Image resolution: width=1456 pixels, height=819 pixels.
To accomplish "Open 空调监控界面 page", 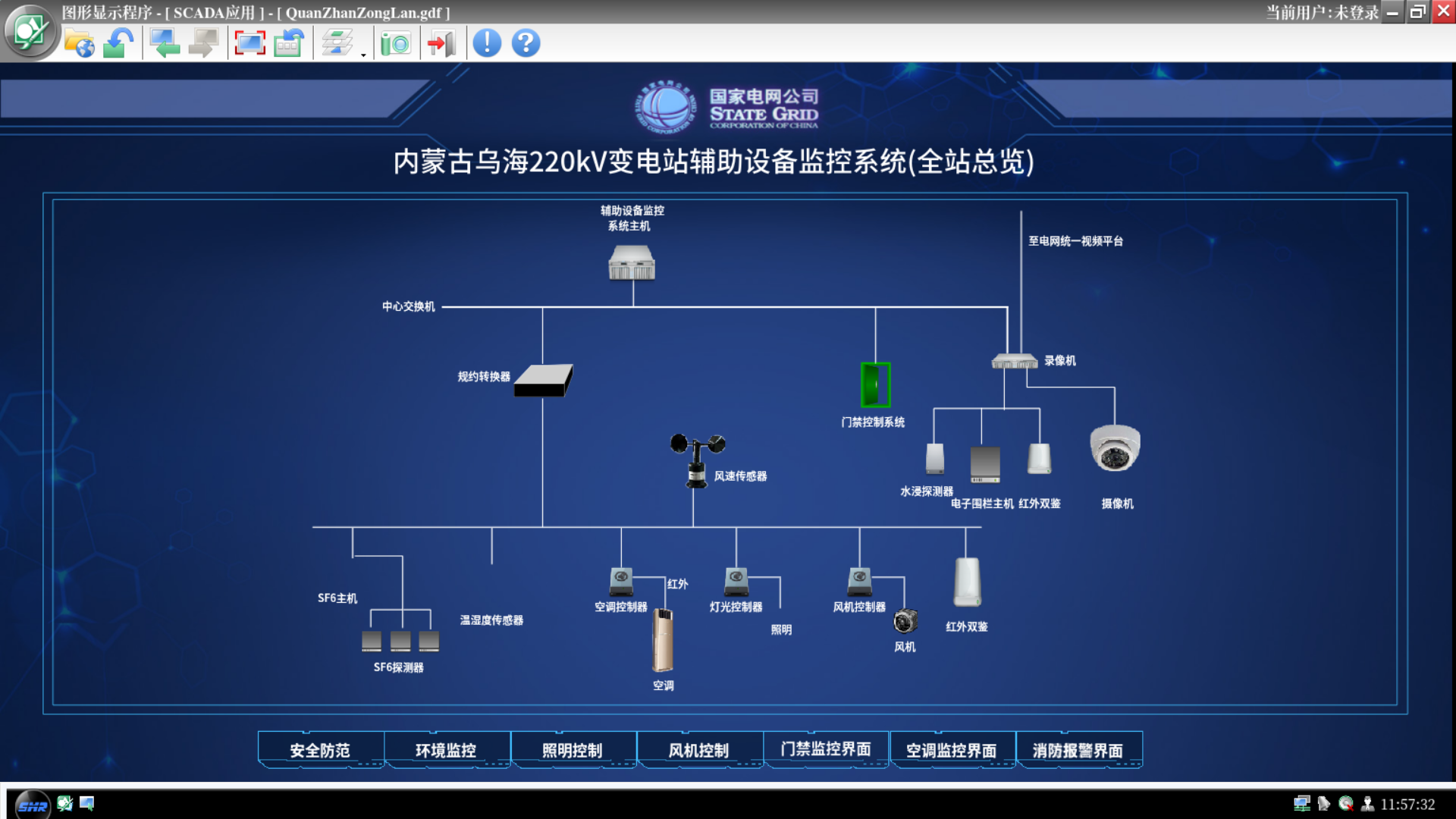I will point(951,750).
